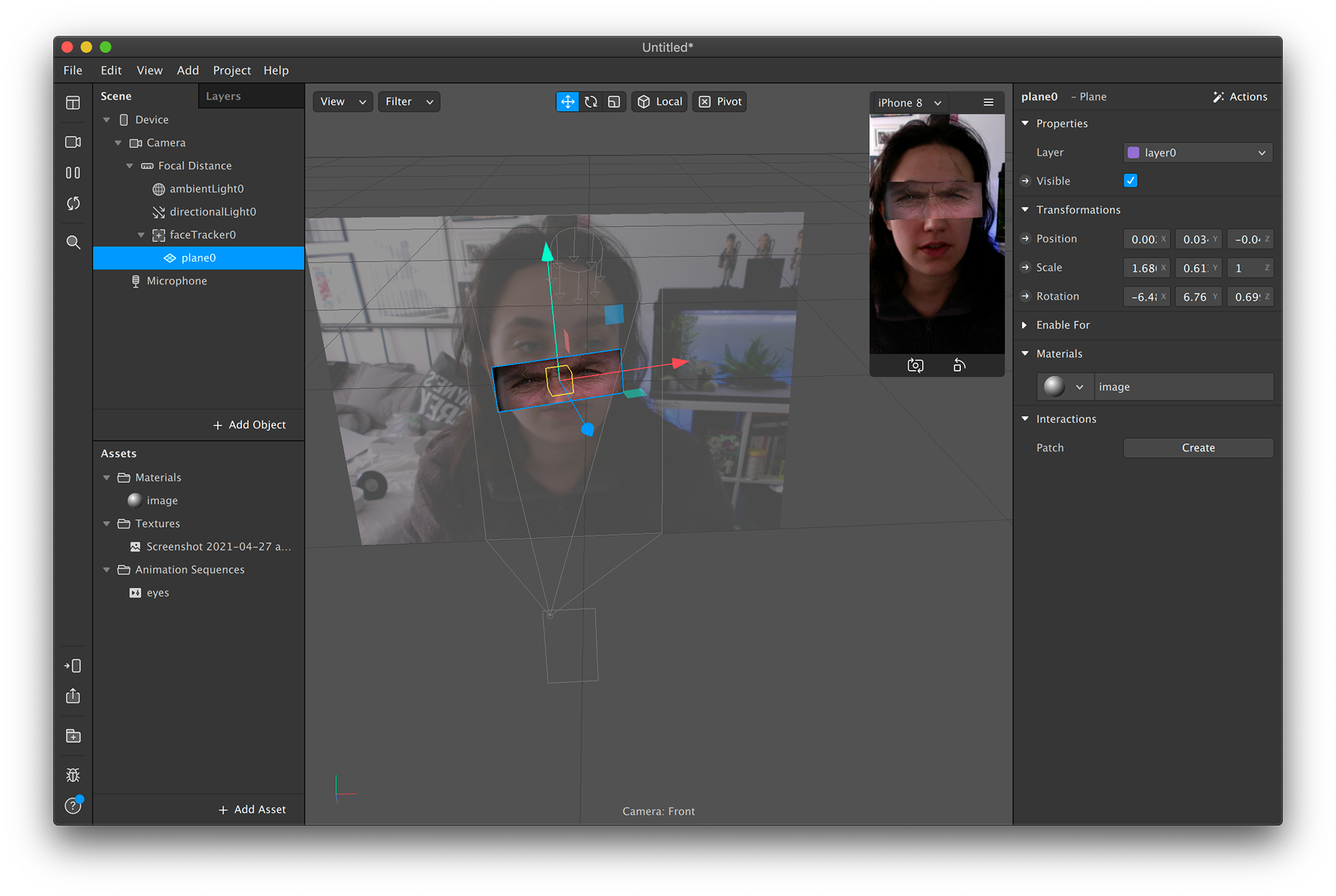Open the Help menu
1336x896 pixels.
[x=276, y=70]
